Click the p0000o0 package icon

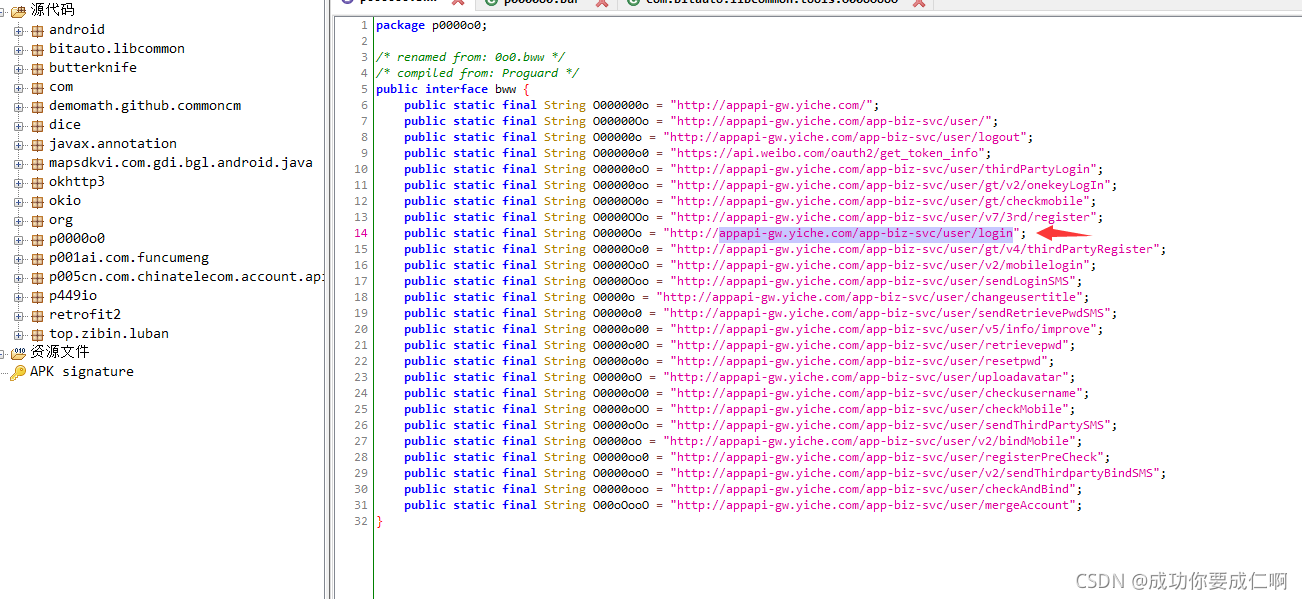38,239
